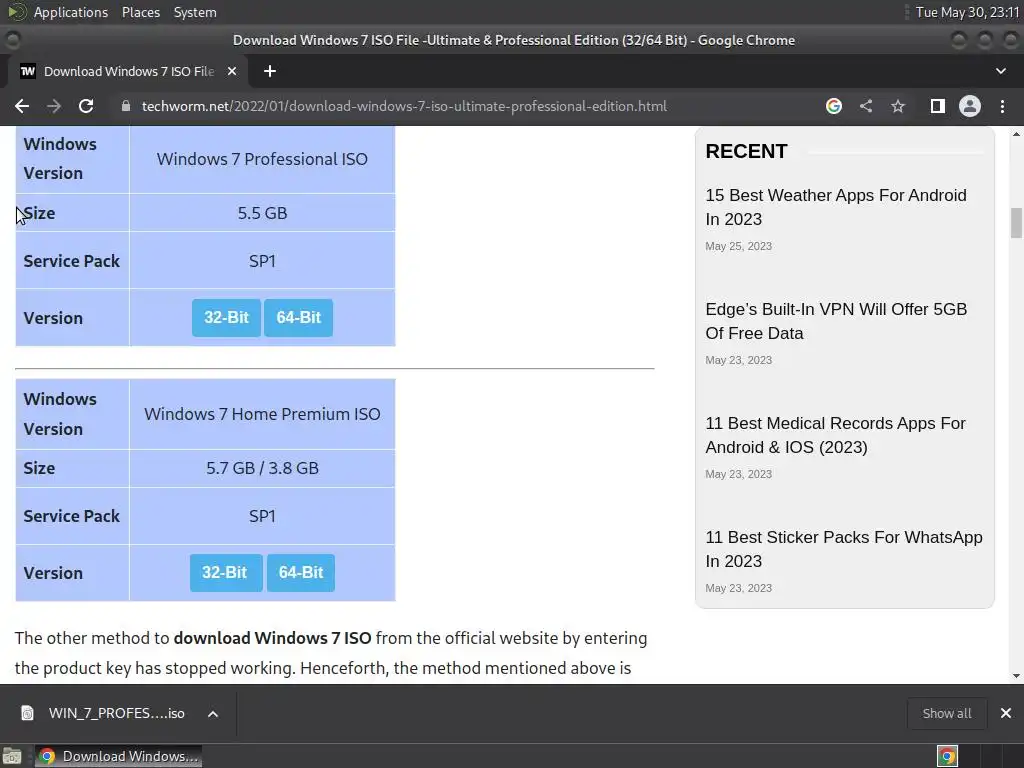Image resolution: width=1024 pixels, height=768 pixels.
Task: Click the scrollbar down arrow
Action: click(x=1016, y=676)
